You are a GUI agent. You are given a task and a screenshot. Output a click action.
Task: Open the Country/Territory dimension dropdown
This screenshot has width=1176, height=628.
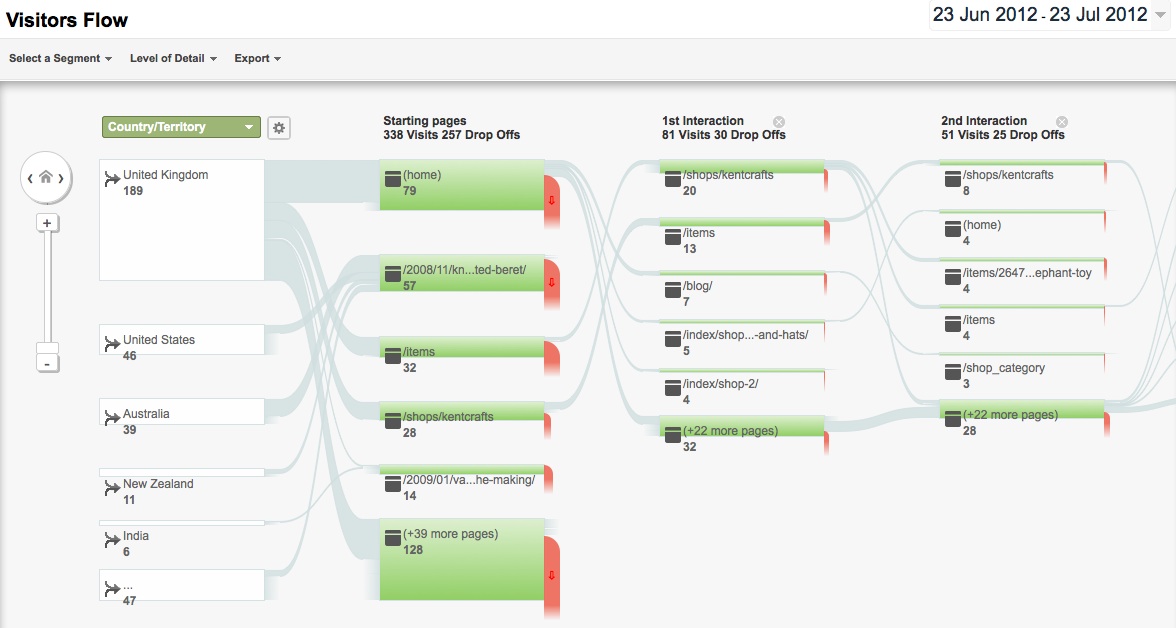pyautogui.click(x=181, y=127)
